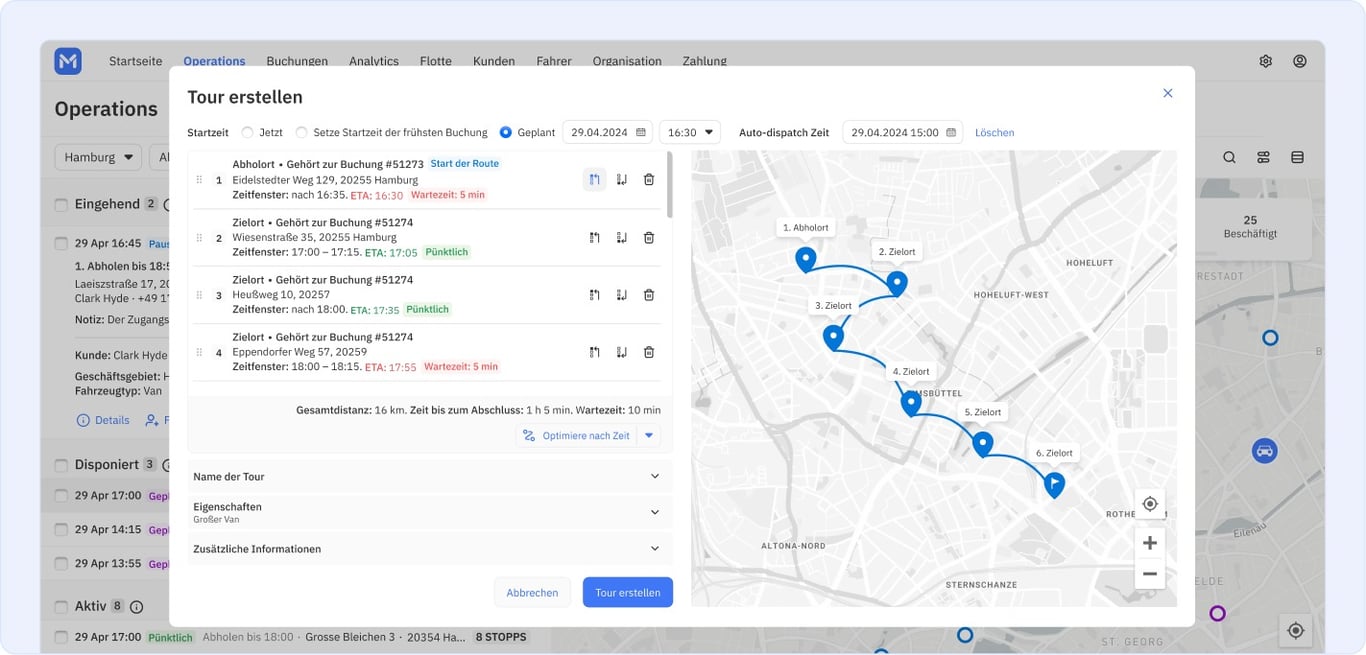Image resolution: width=1366 pixels, height=655 pixels.
Task: Click the info icon next to Aktiv
Action: click(x=137, y=607)
